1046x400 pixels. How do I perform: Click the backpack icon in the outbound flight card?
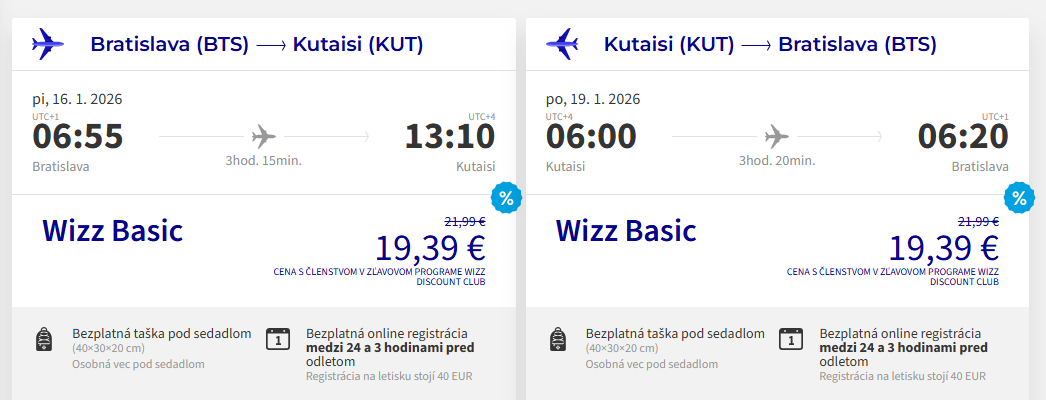point(44,340)
